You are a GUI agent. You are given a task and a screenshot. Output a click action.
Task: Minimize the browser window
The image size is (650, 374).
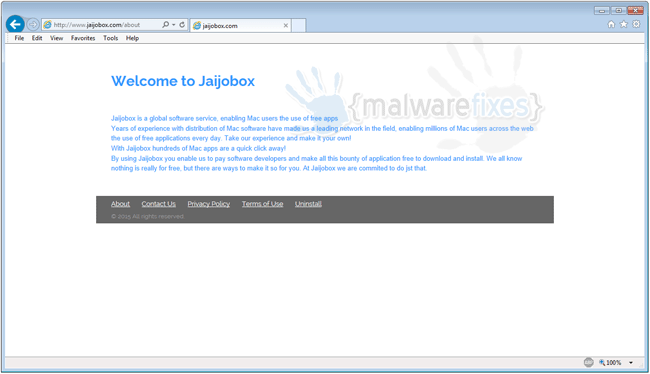point(601,11)
